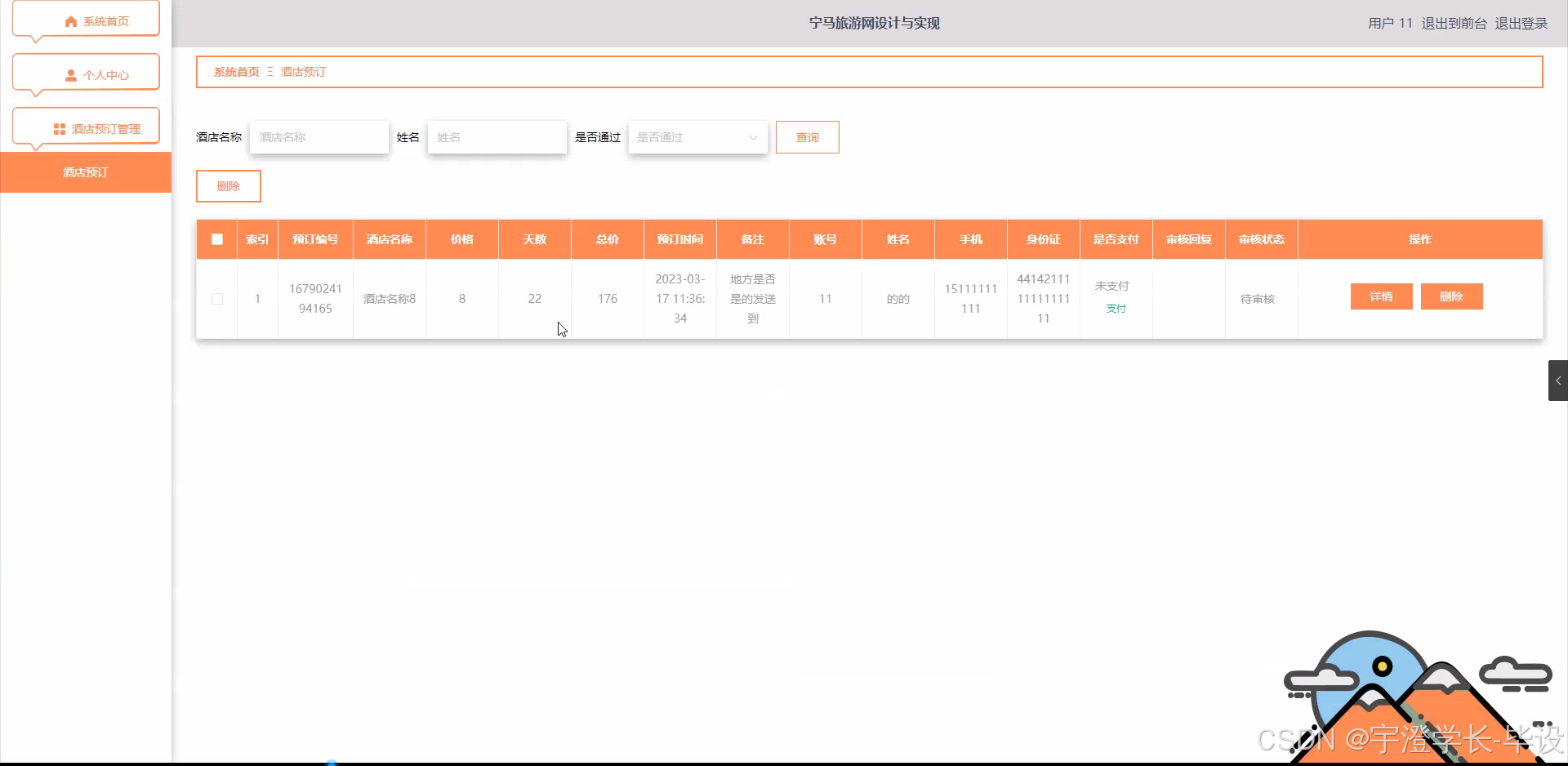Click the 姓名 input field
1568x766 pixels.
(497, 137)
